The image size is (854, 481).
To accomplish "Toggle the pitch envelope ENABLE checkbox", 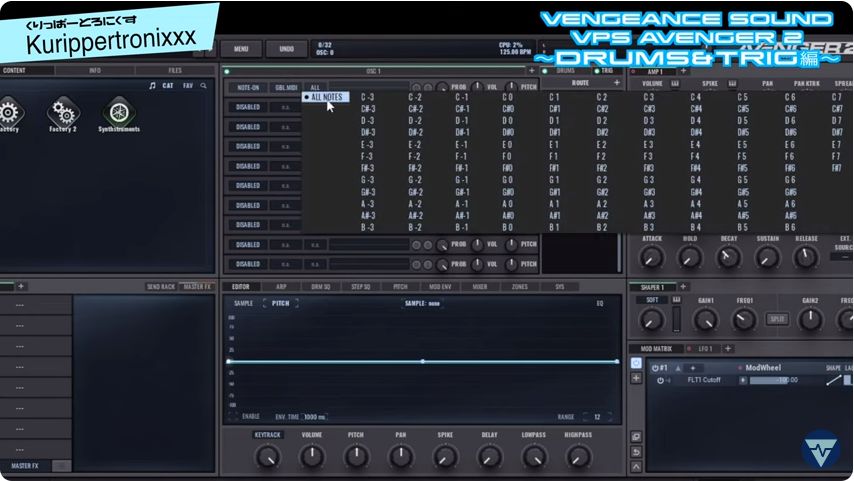I will pos(233,416).
